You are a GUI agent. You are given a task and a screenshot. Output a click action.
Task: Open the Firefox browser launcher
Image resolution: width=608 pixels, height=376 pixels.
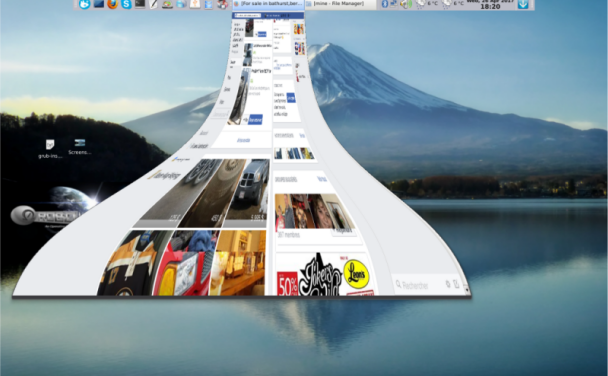112,4
